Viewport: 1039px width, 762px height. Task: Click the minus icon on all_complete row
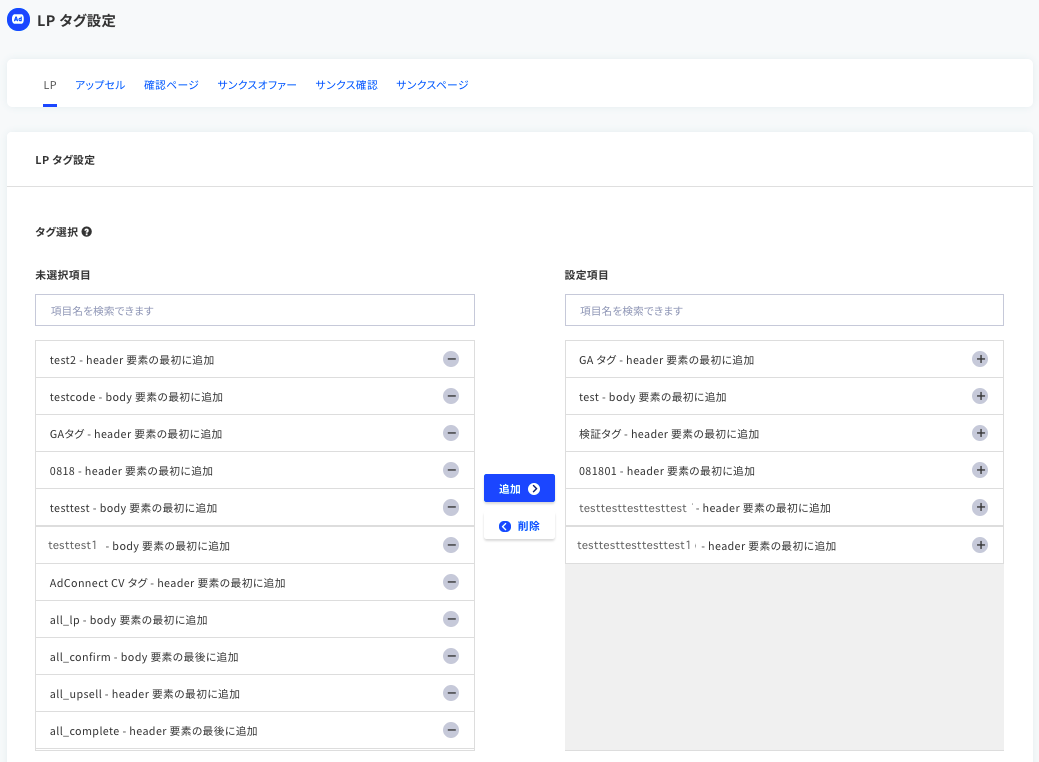[x=451, y=731]
